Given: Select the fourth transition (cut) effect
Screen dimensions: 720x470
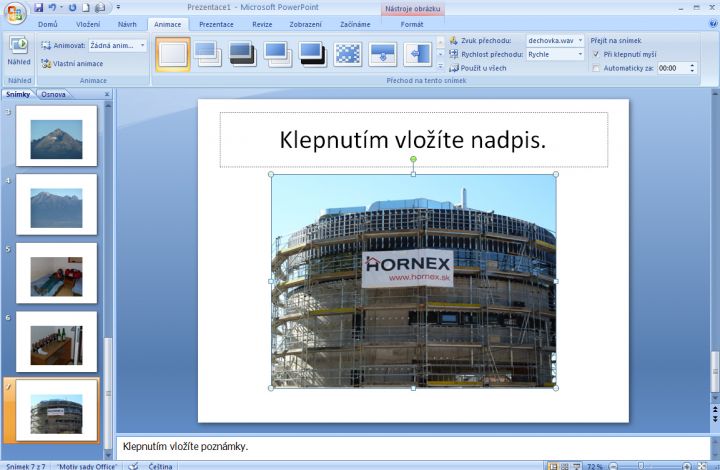Looking at the screenshot, I should pos(277,54).
